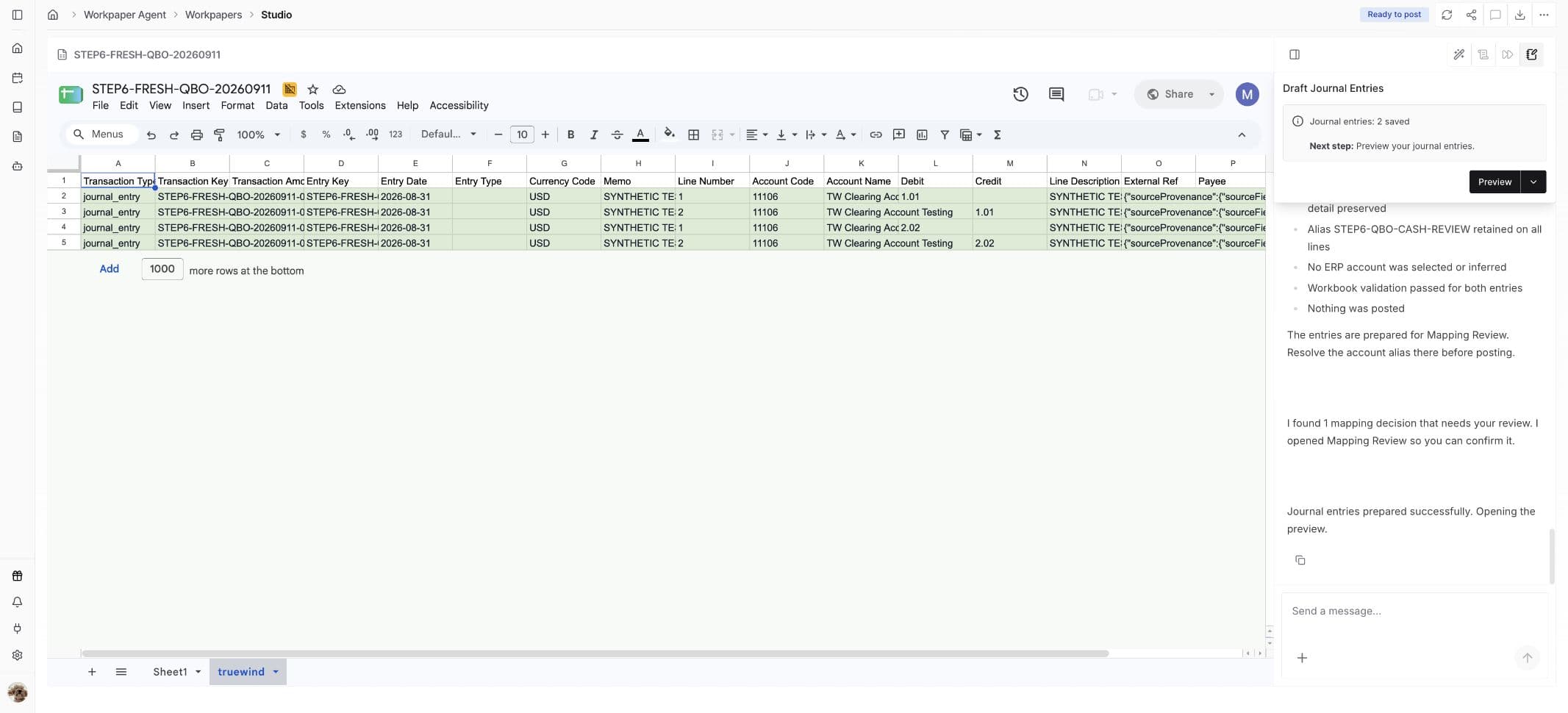Open Workpapers breadcrumb link
The height and width of the screenshot is (713, 1568).
click(x=213, y=15)
